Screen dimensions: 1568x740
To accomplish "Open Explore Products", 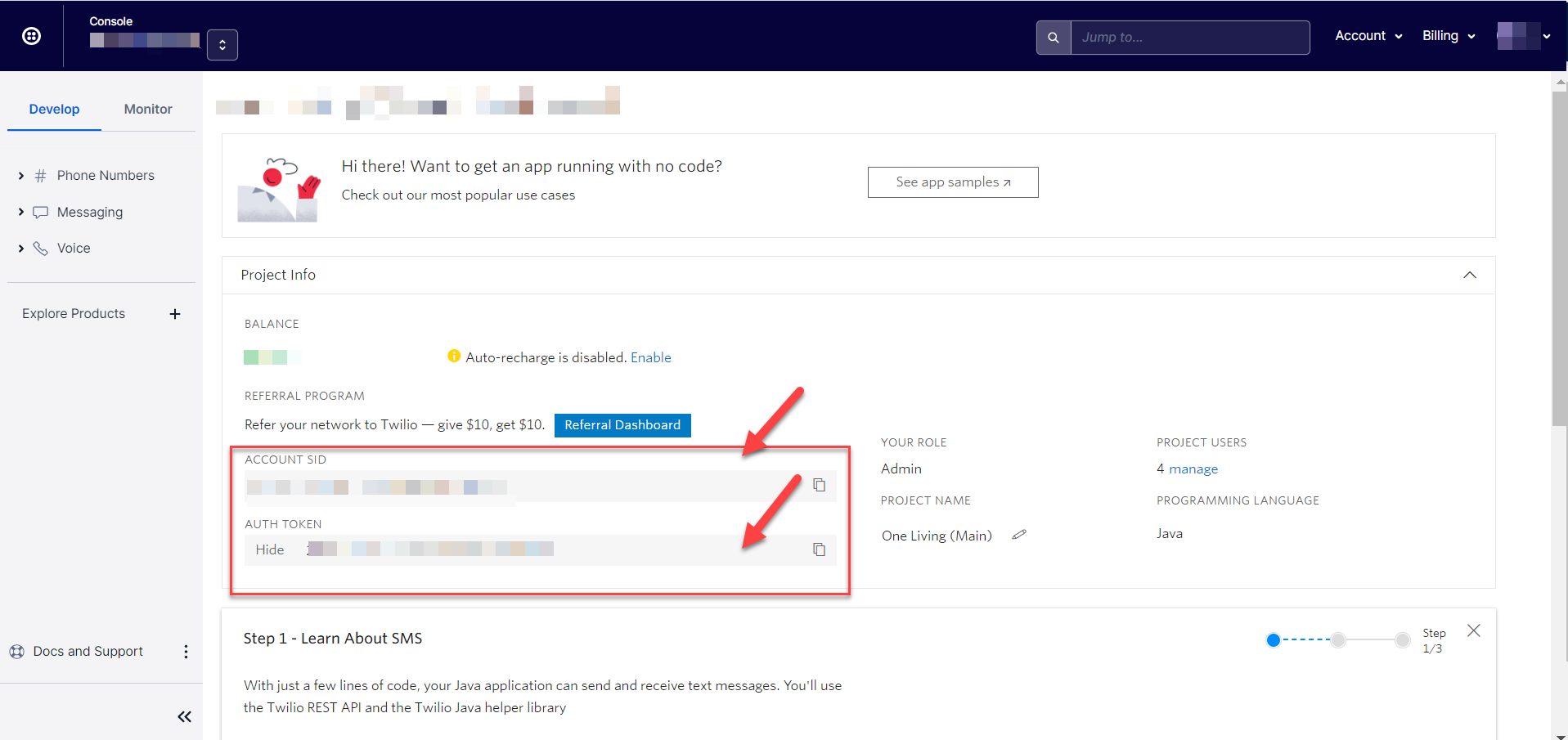I will (x=74, y=314).
